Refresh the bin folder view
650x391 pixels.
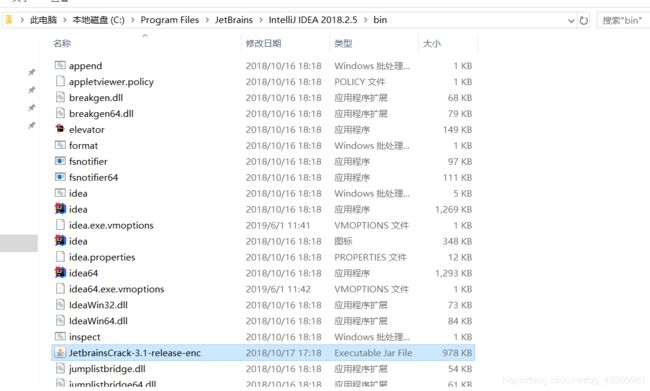(584, 20)
